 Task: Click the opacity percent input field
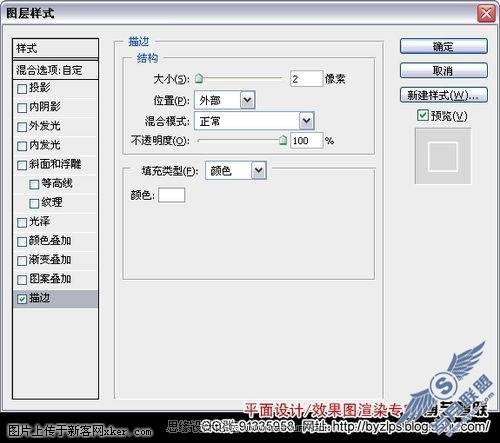click(306, 140)
